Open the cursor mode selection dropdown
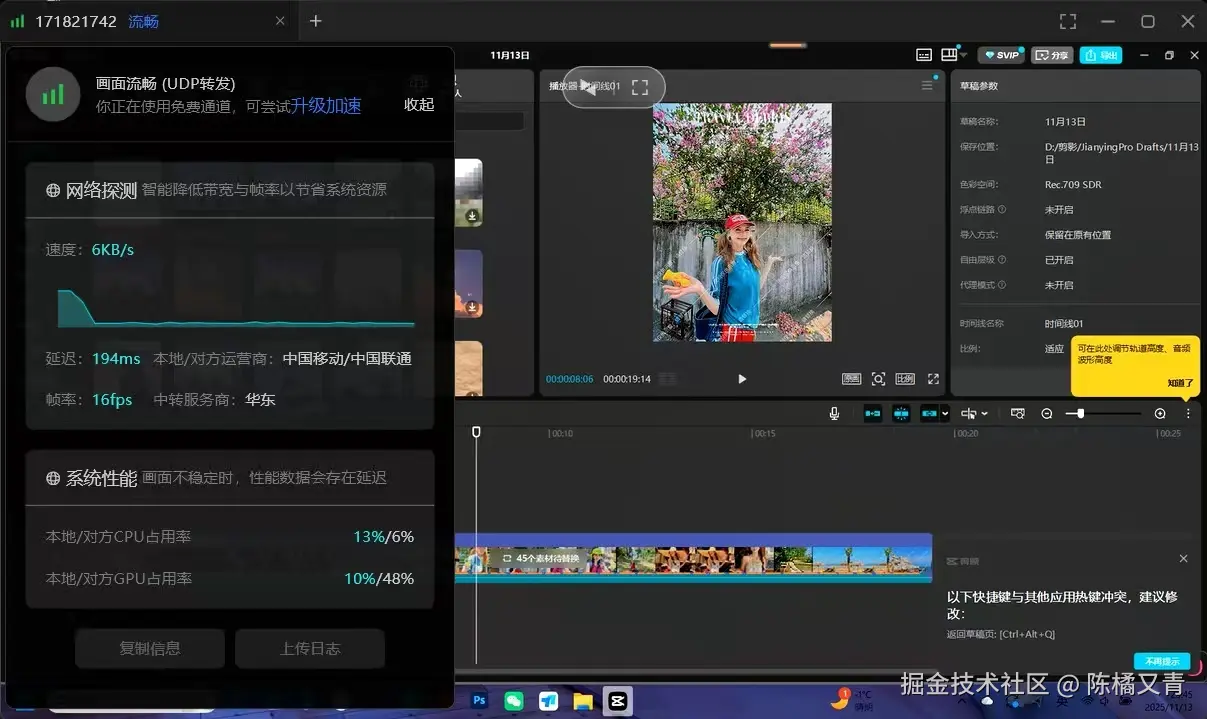 point(974,413)
